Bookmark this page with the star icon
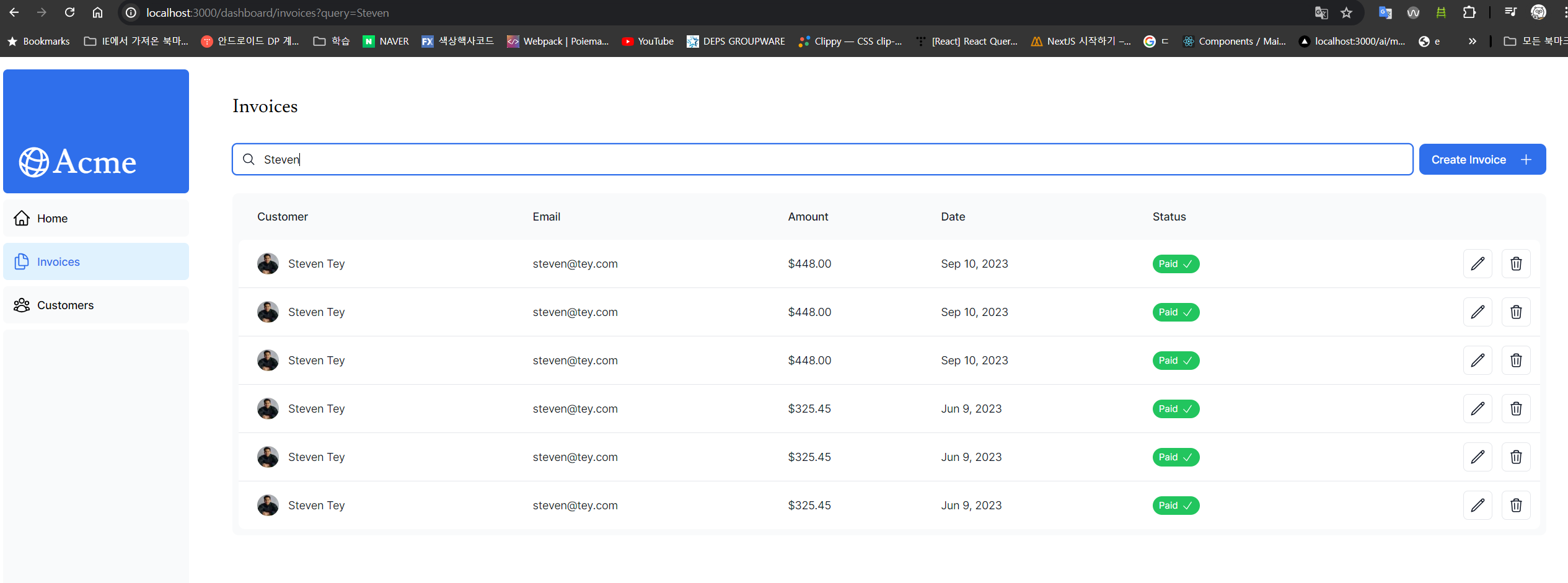 point(1346,12)
